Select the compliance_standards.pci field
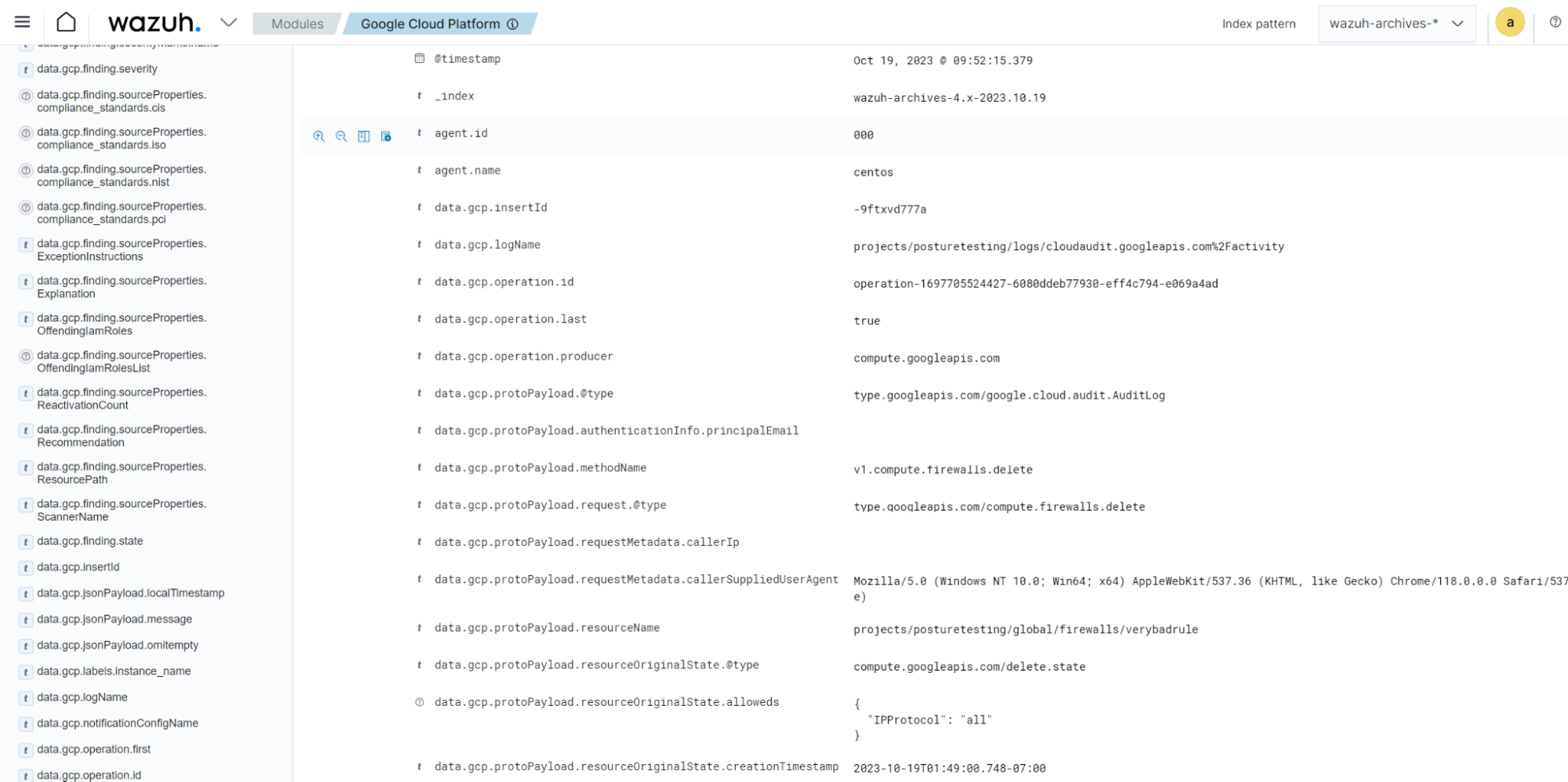 click(x=122, y=213)
